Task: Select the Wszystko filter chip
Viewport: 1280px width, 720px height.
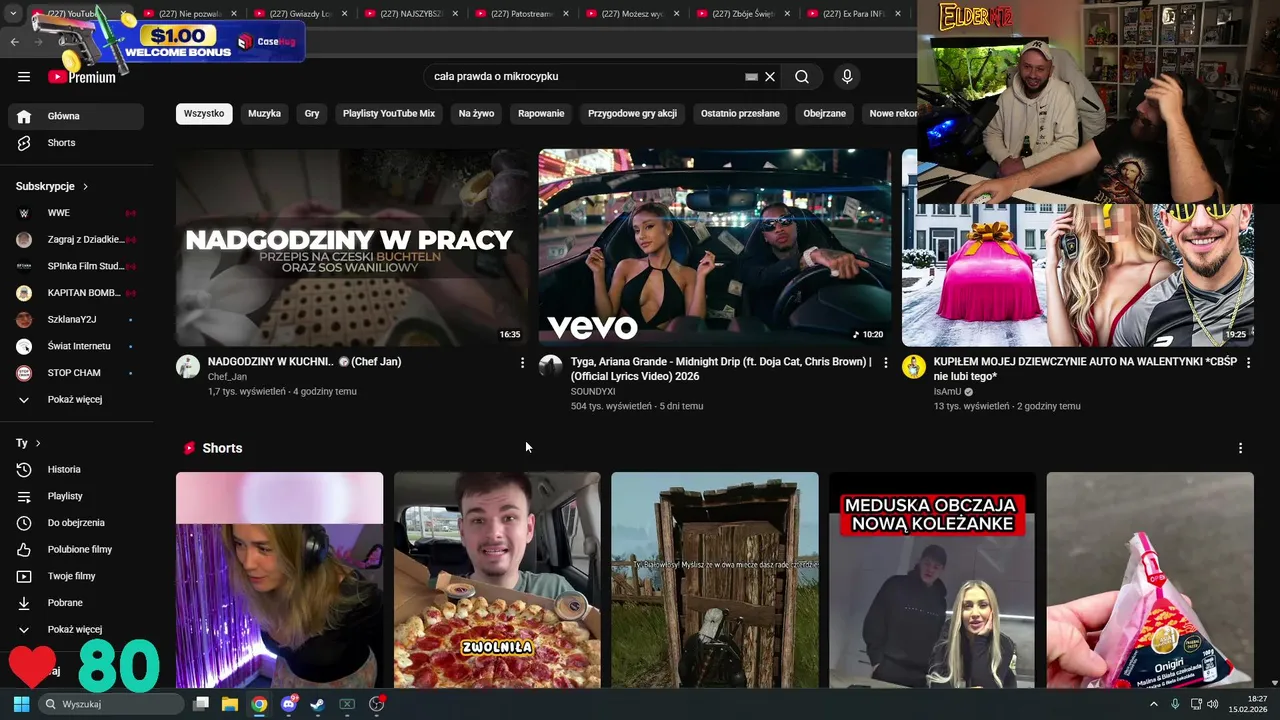Action: pyautogui.click(x=204, y=113)
